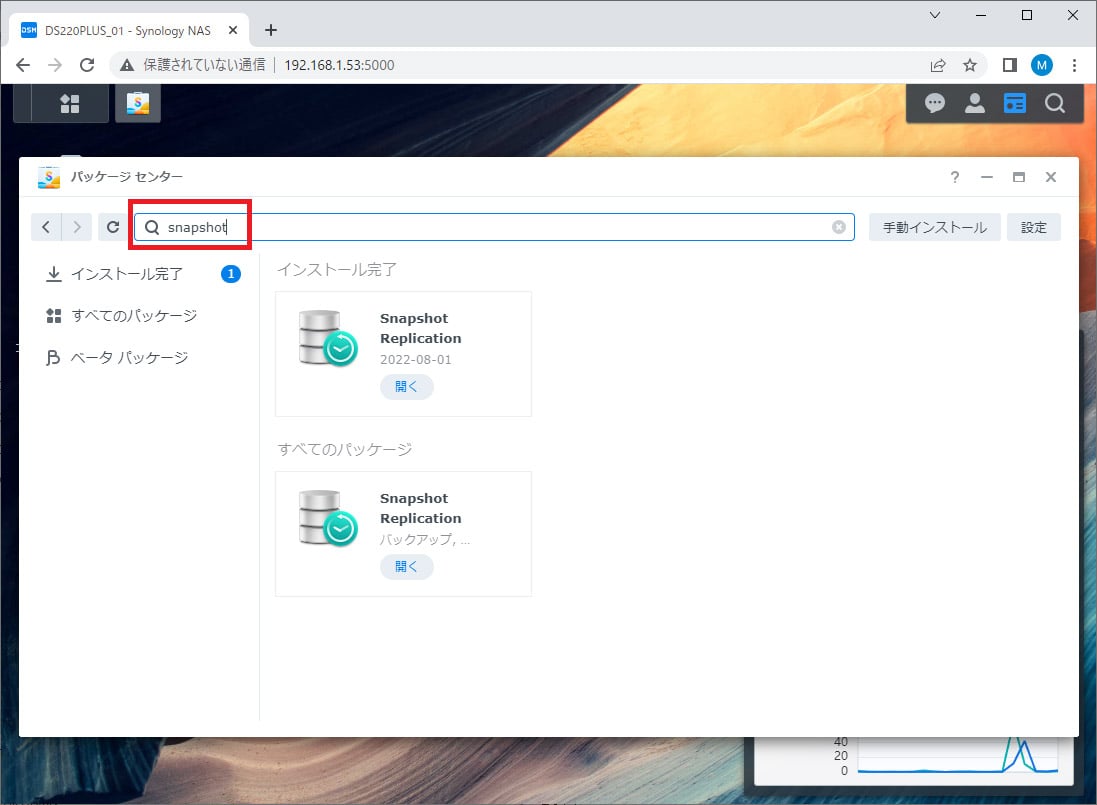
Task: Share this page icon in address bar
Action: tap(937, 65)
